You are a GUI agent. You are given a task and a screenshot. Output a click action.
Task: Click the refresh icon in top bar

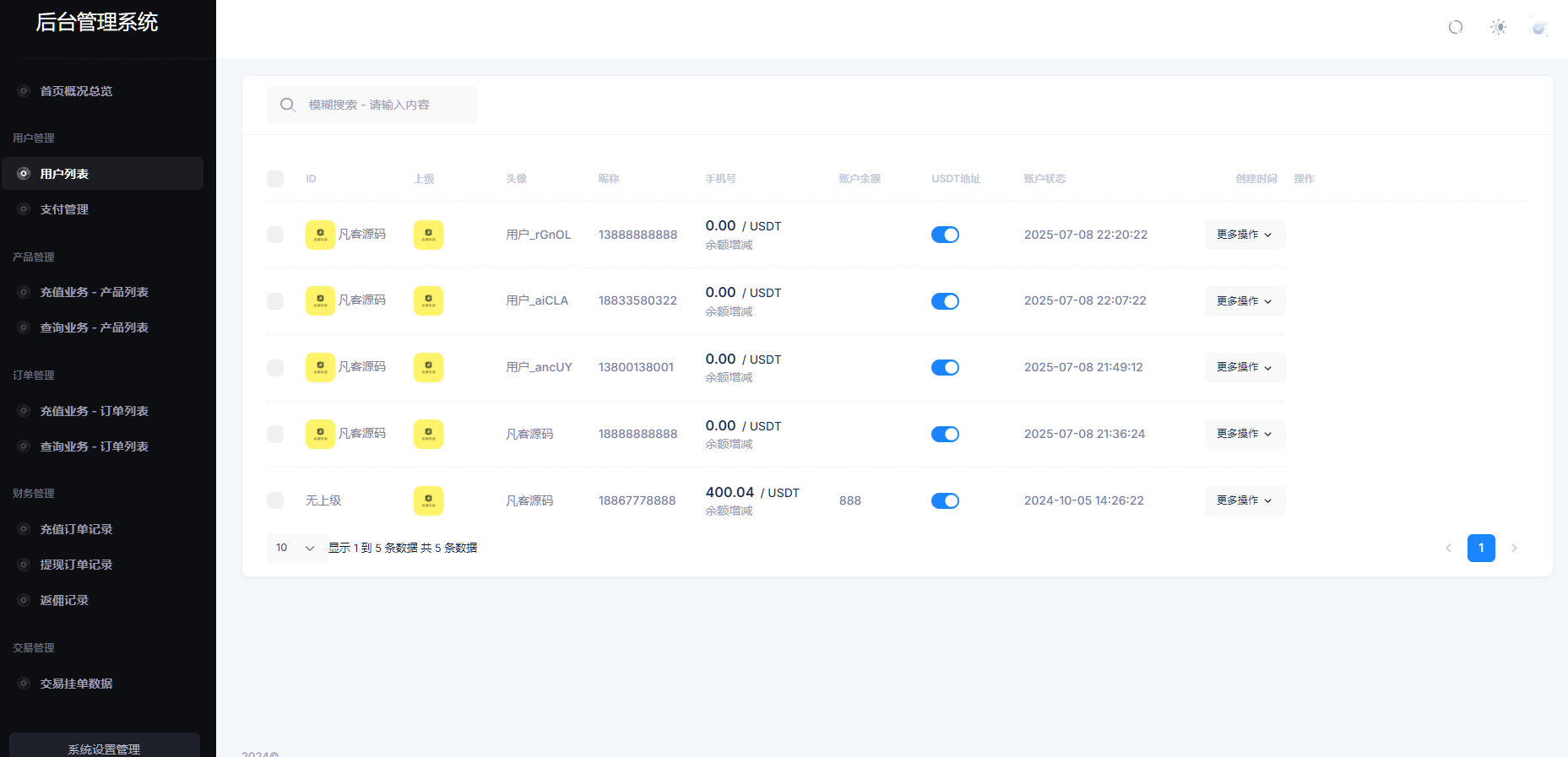1455,27
